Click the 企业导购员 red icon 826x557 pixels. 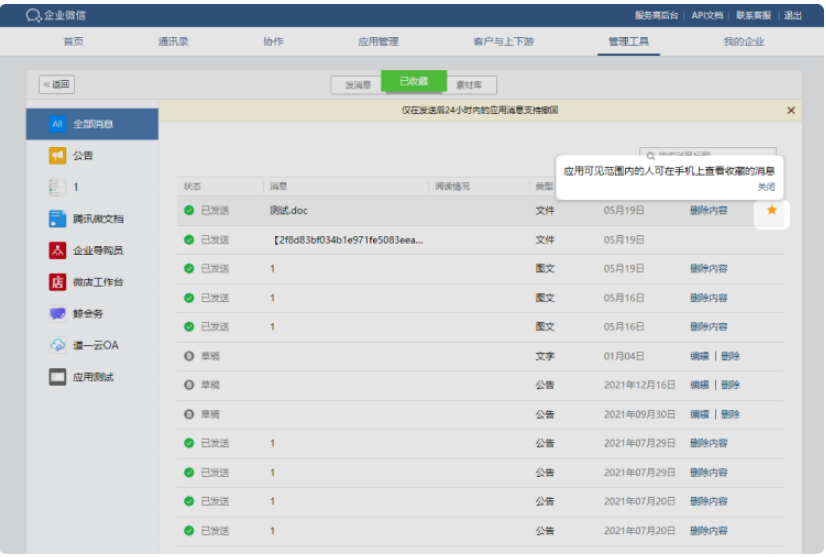[x=58, y=250]
